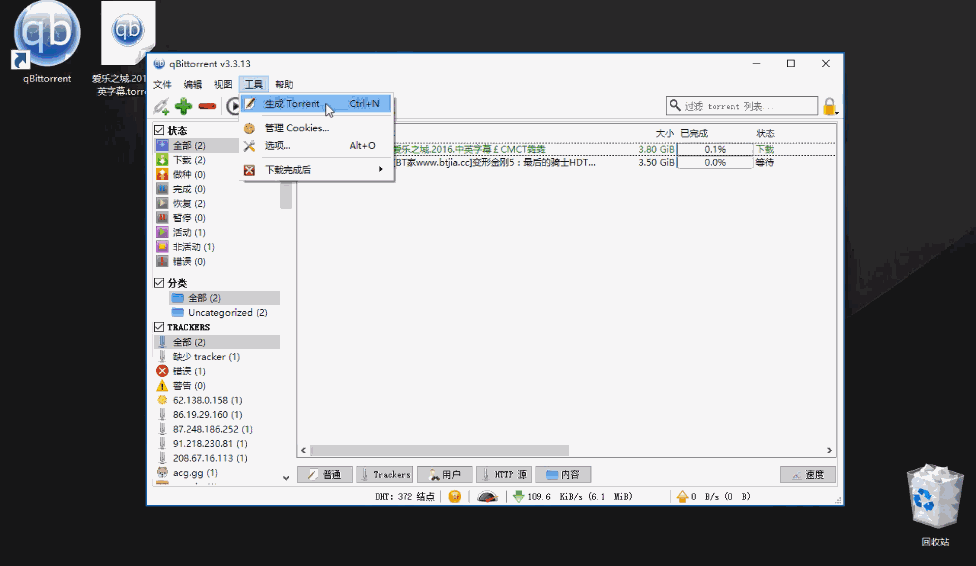This screenshot has width=976, height=566.
Task: Open the 帮助 menu
Action: click(284, 84)
